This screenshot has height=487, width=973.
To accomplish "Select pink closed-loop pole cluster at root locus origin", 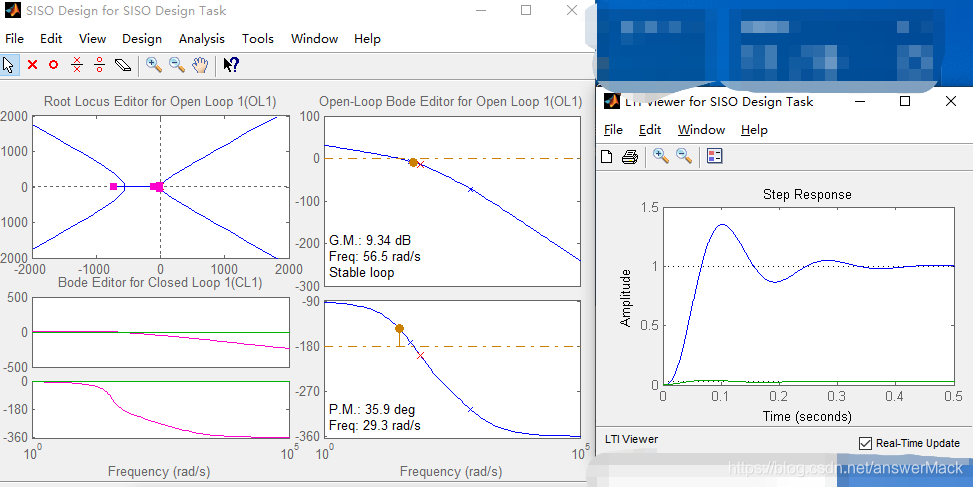I will pos(158,187).
